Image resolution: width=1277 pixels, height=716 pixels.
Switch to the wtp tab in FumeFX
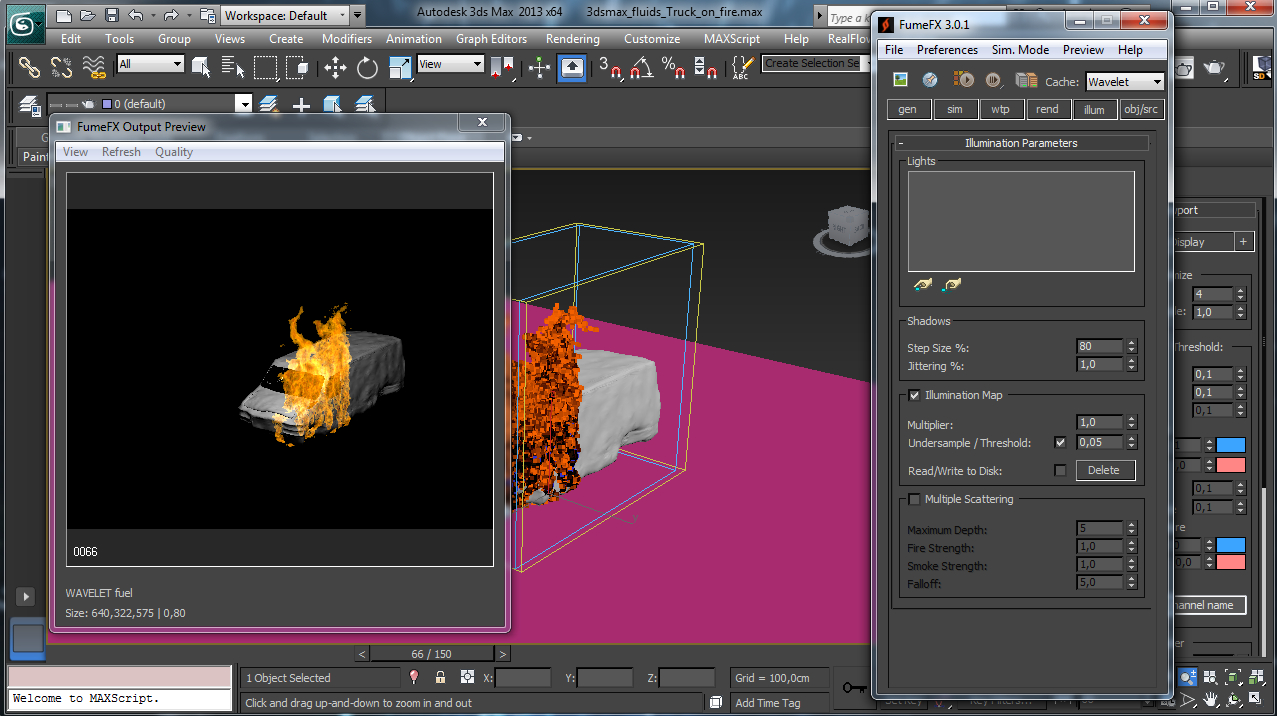pyautogui.click(x=1001, y=110)
